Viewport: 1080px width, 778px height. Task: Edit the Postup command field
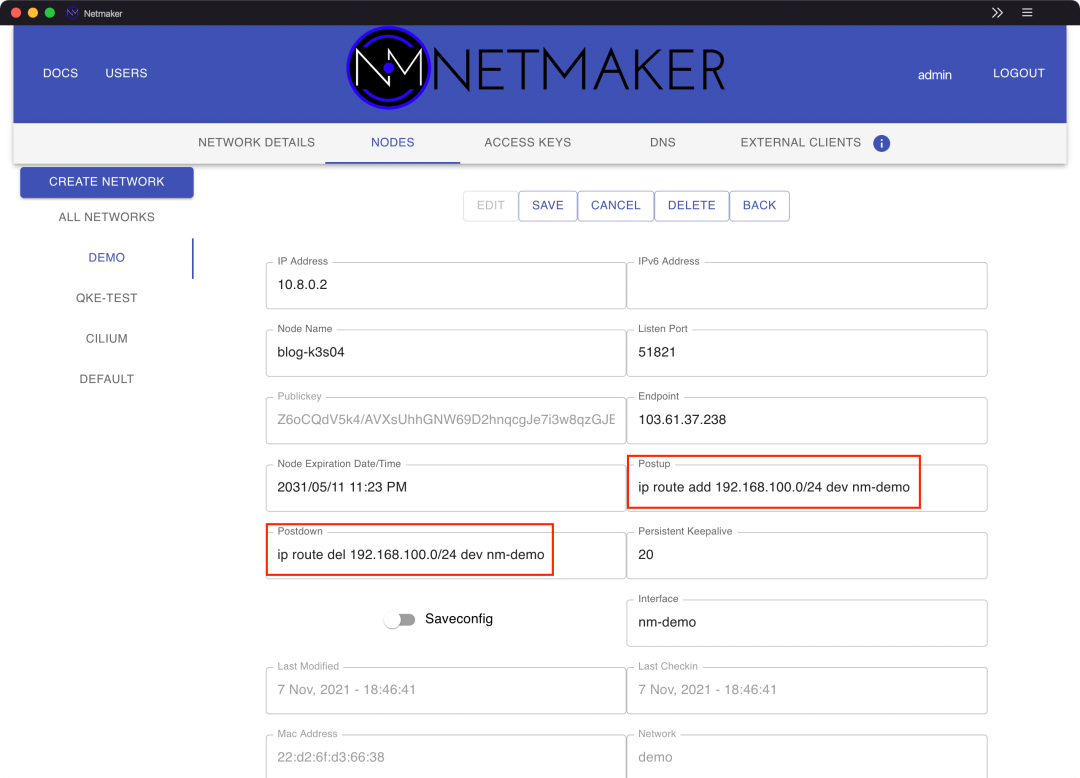[807, 487]
